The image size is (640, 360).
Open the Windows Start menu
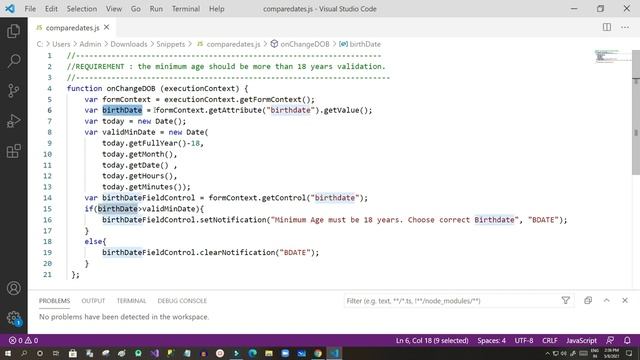(x=8, y=353)
